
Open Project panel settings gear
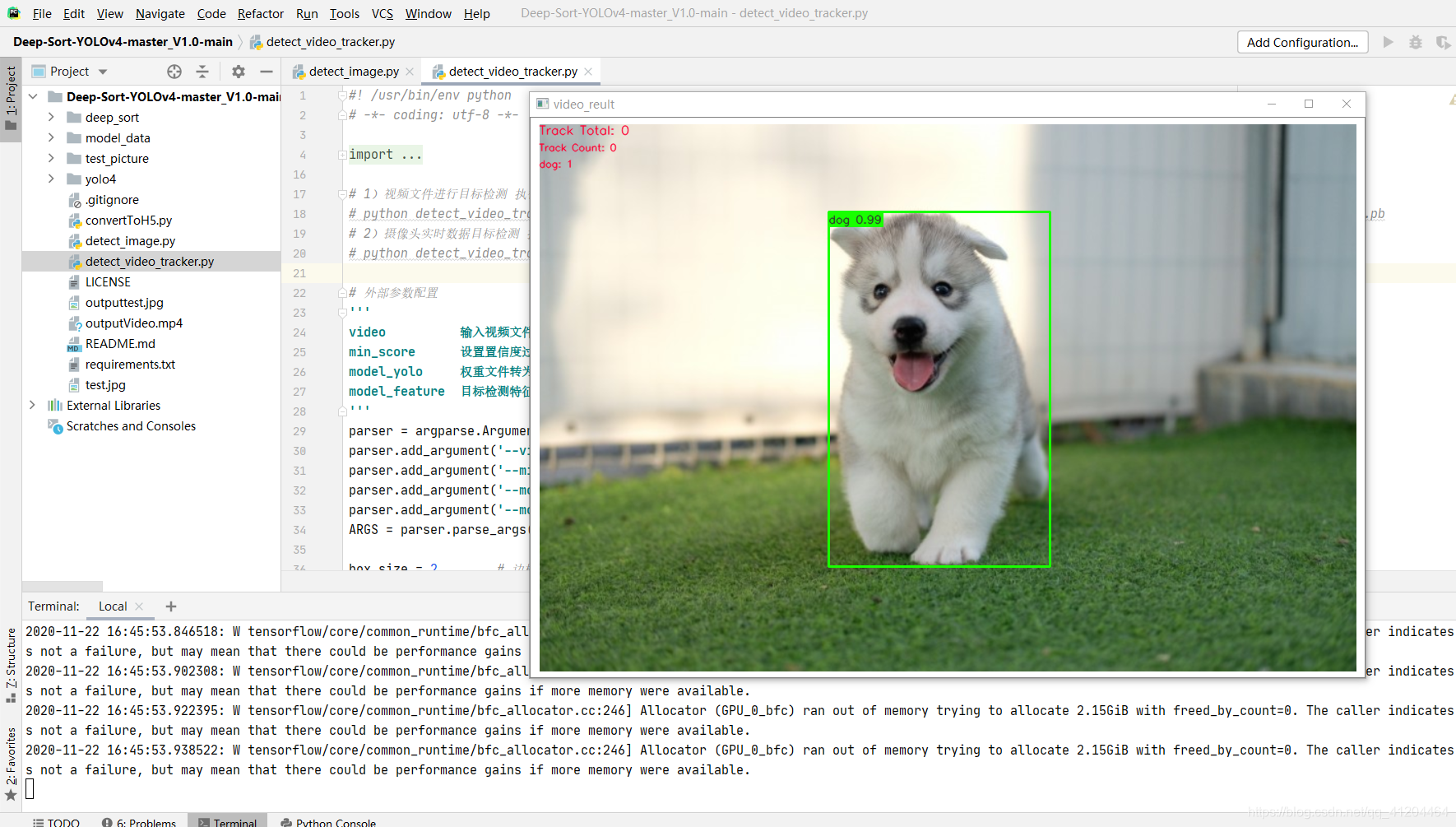(x=238, y=72)
